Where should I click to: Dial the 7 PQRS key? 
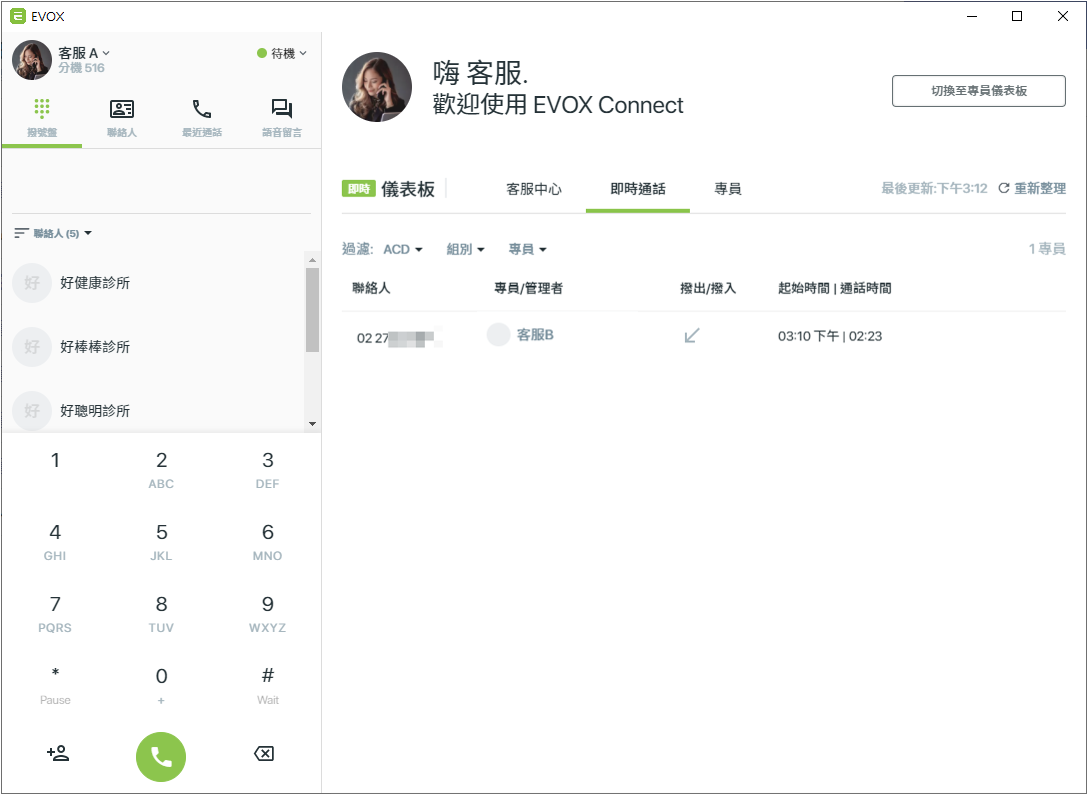(x=55, y=614)
